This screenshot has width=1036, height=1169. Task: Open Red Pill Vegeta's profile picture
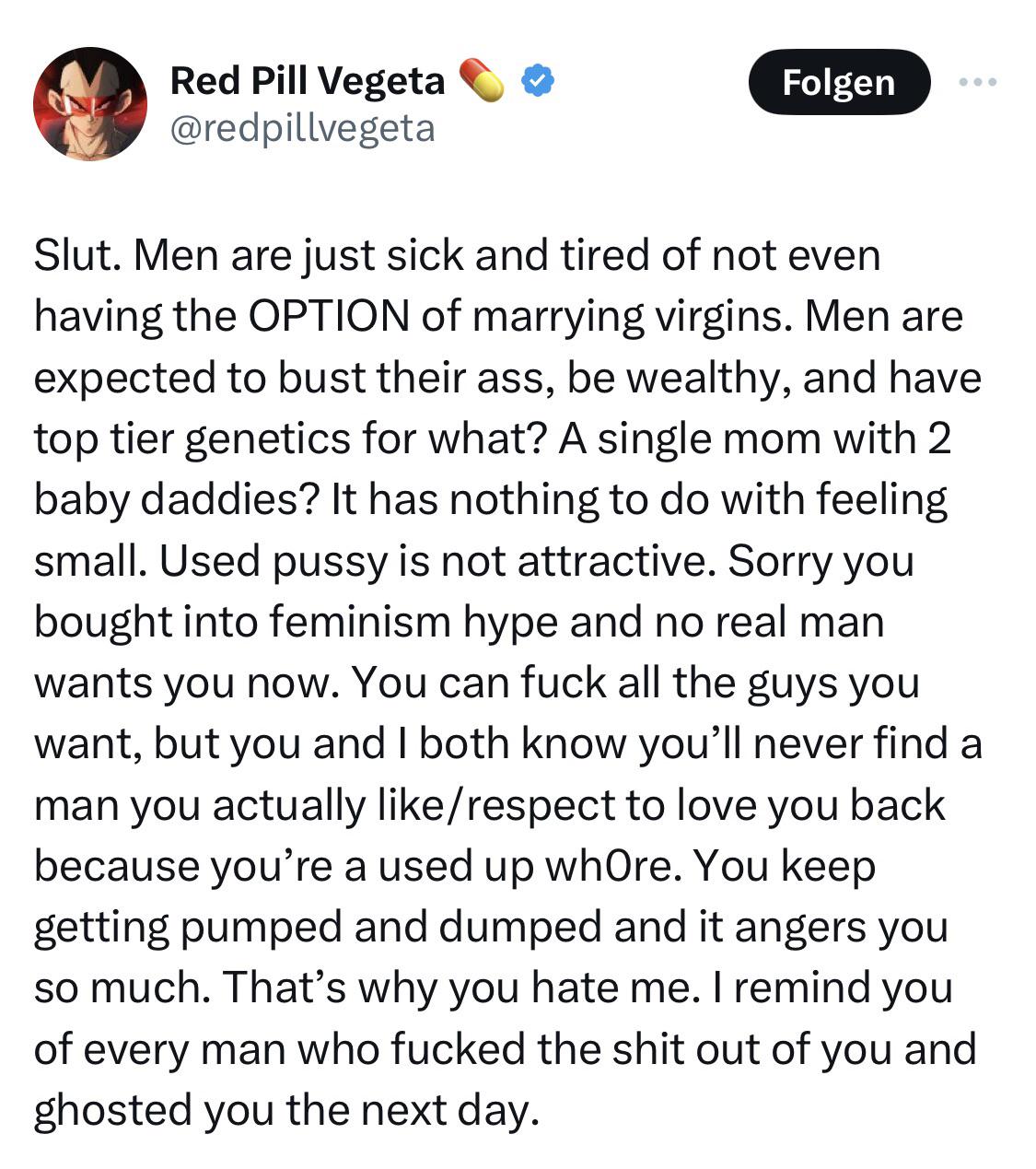[89, 104]
